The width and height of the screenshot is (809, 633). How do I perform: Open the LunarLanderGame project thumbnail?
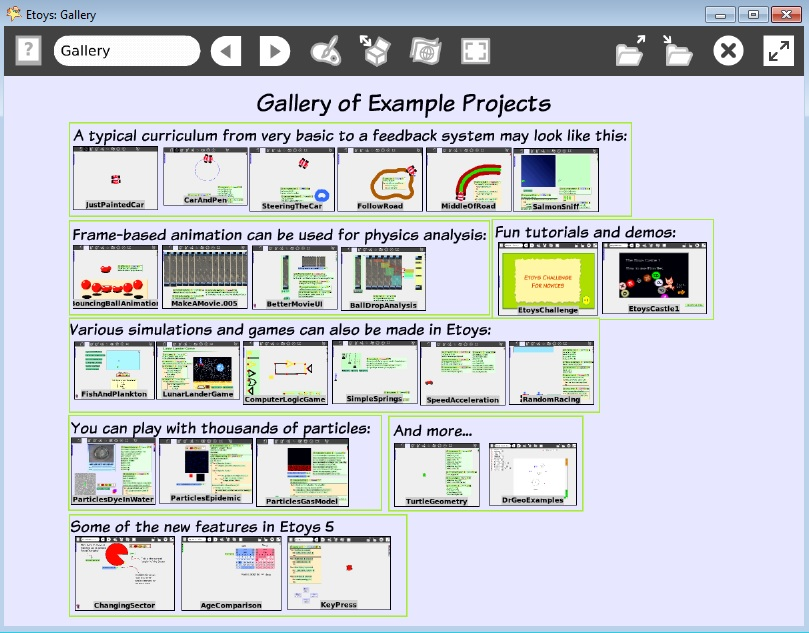point(198,370)
